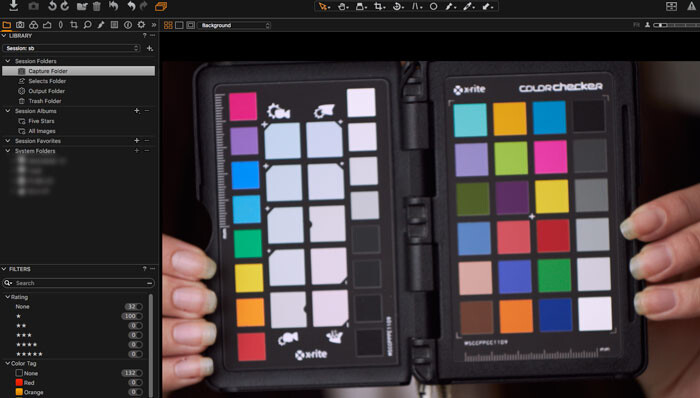
Task: Rotate image left with counterclockwise icon
Action: [52, 6]
